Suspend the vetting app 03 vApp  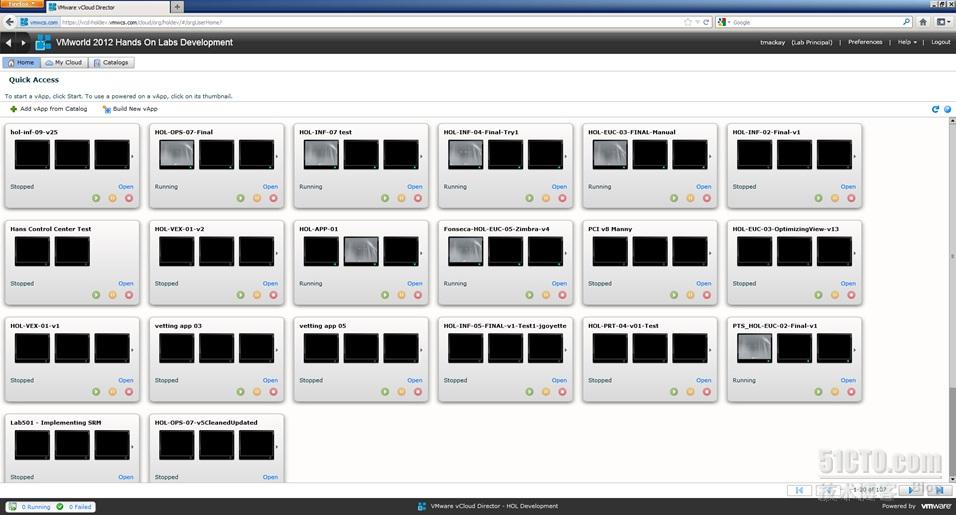257,392
